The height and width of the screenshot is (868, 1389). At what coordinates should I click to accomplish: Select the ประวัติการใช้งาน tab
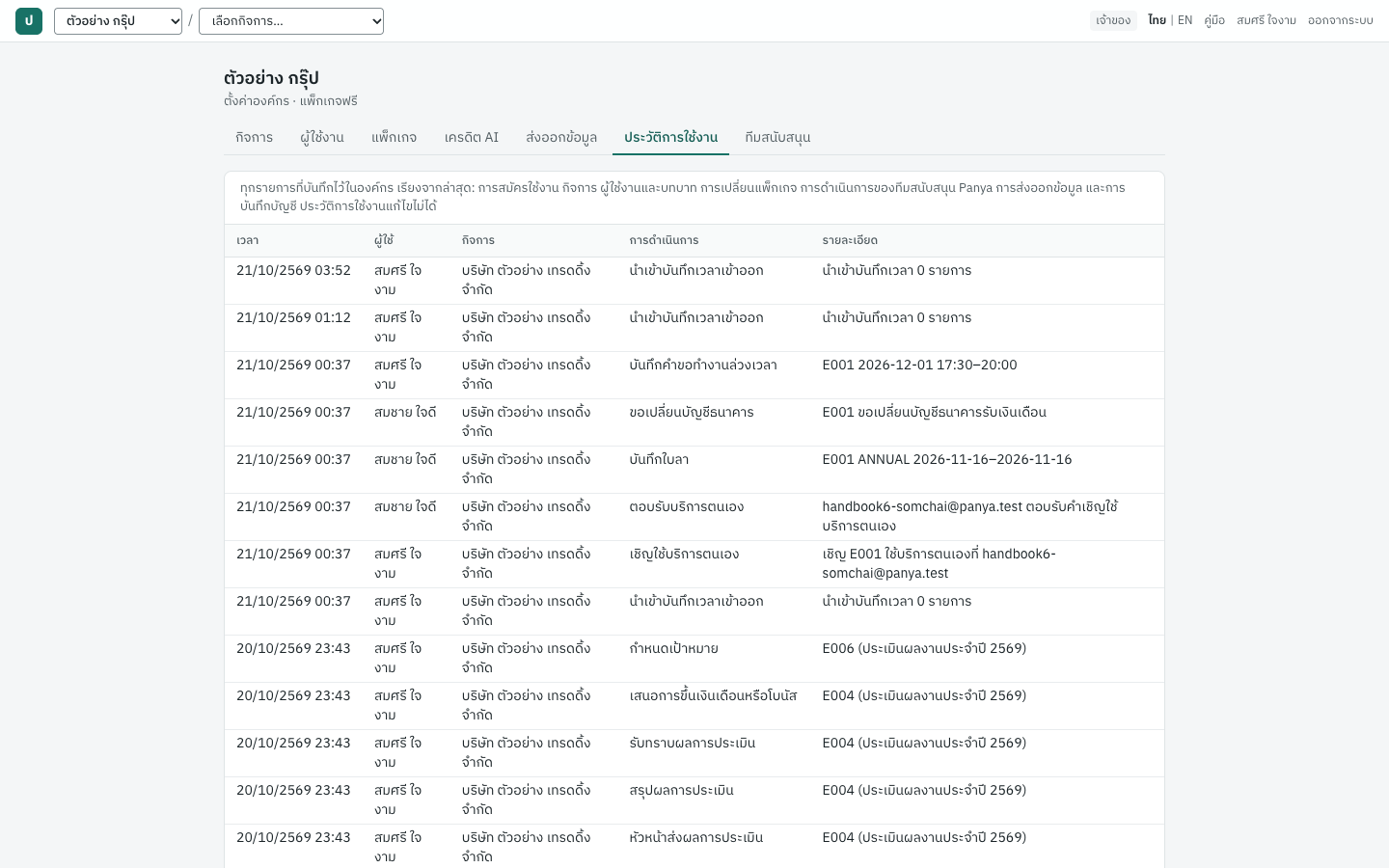pyautogui.click(x=670, y=137)
